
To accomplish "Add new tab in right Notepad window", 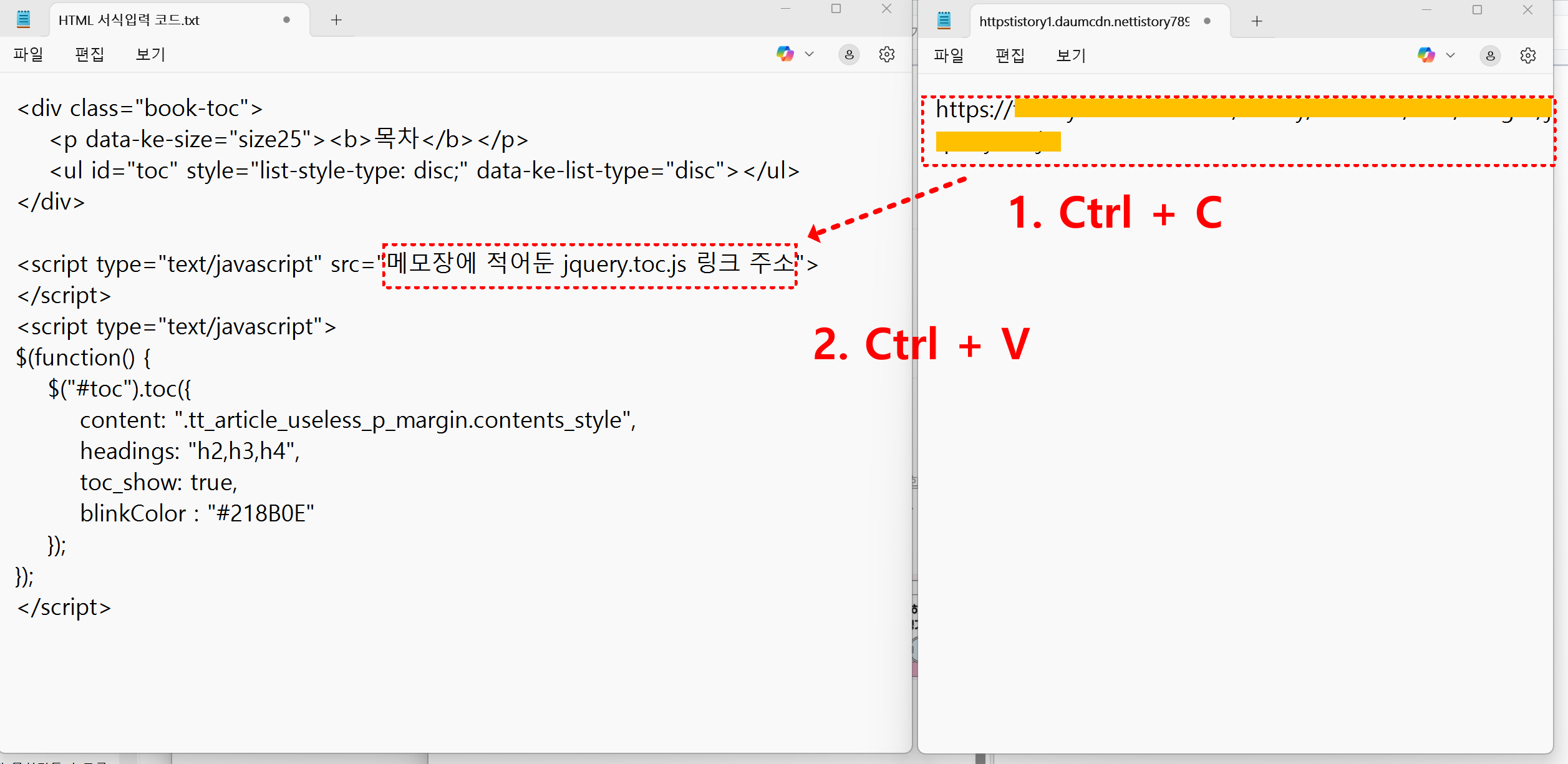I will tap(1257, 21).
